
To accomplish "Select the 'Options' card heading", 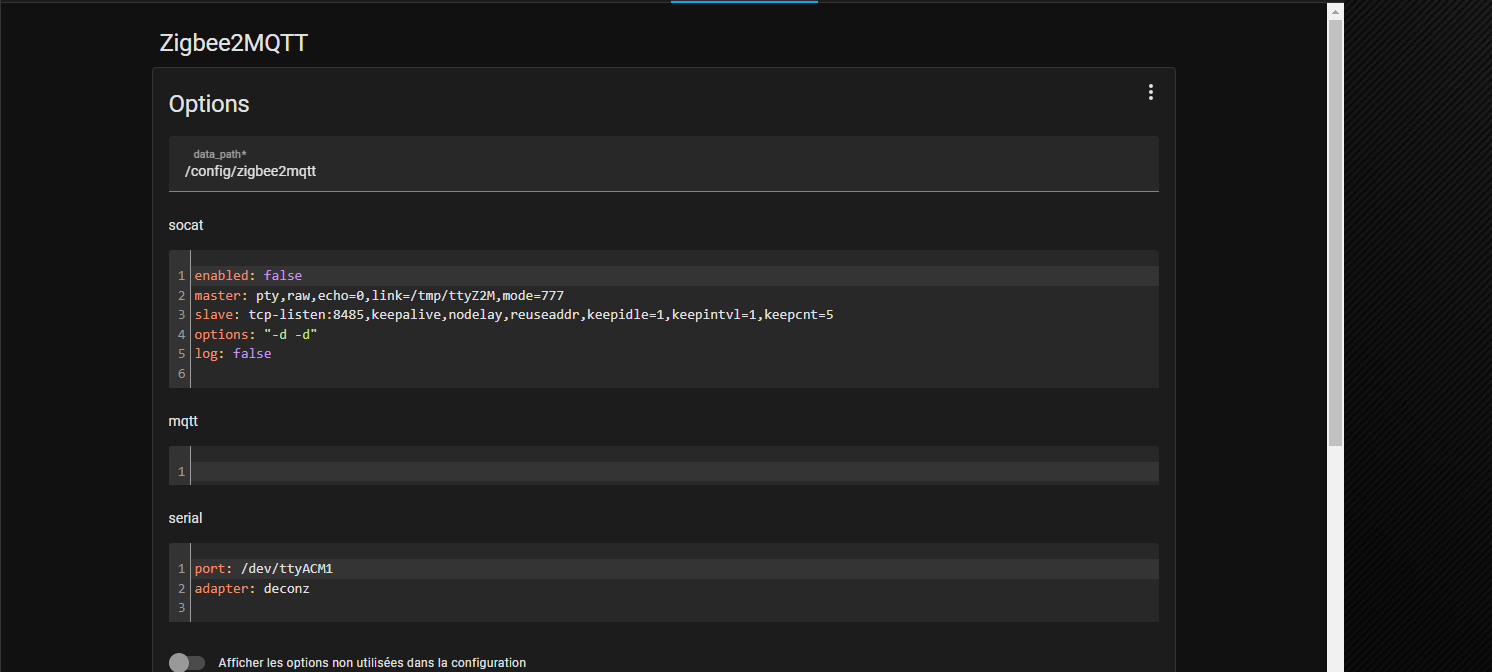I will click(209, 104).
